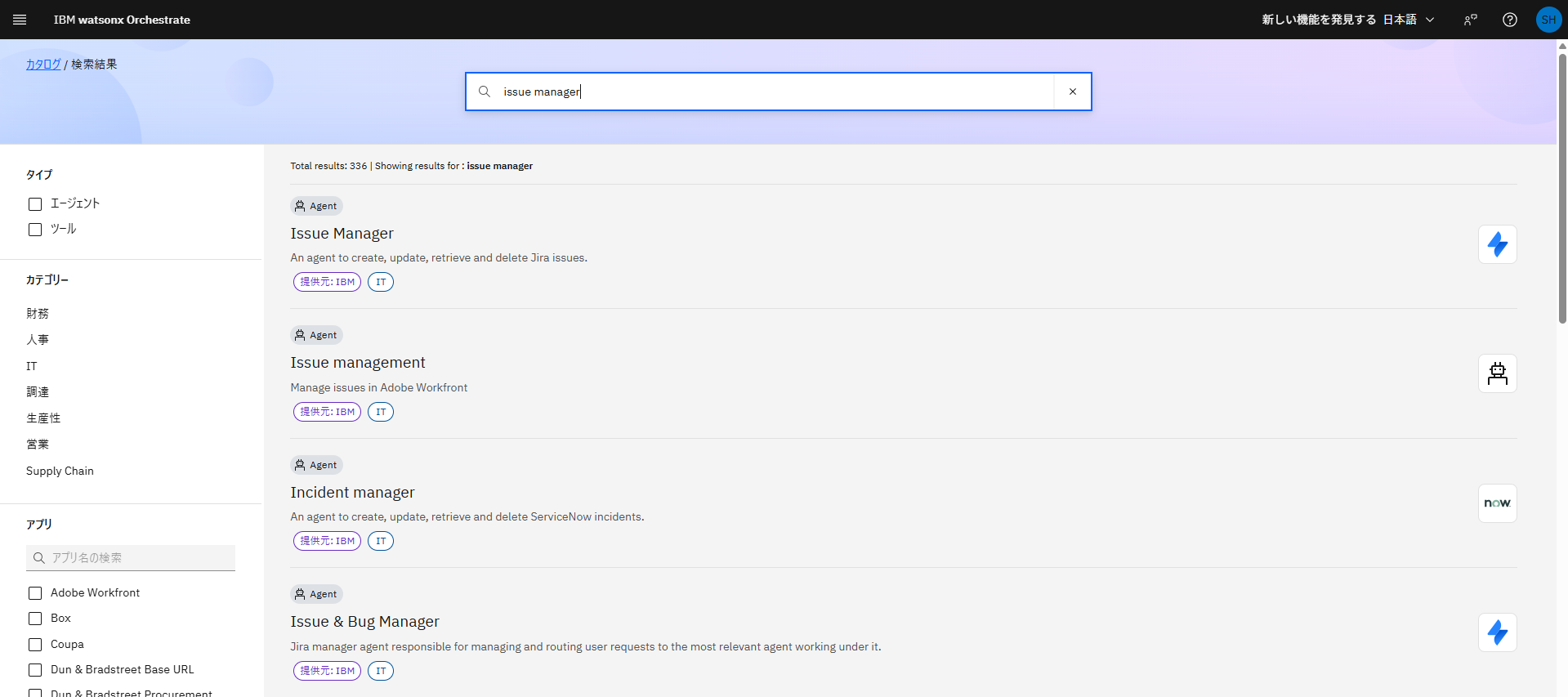Enable the エージェント type filter checkbox

click(35, 204)
